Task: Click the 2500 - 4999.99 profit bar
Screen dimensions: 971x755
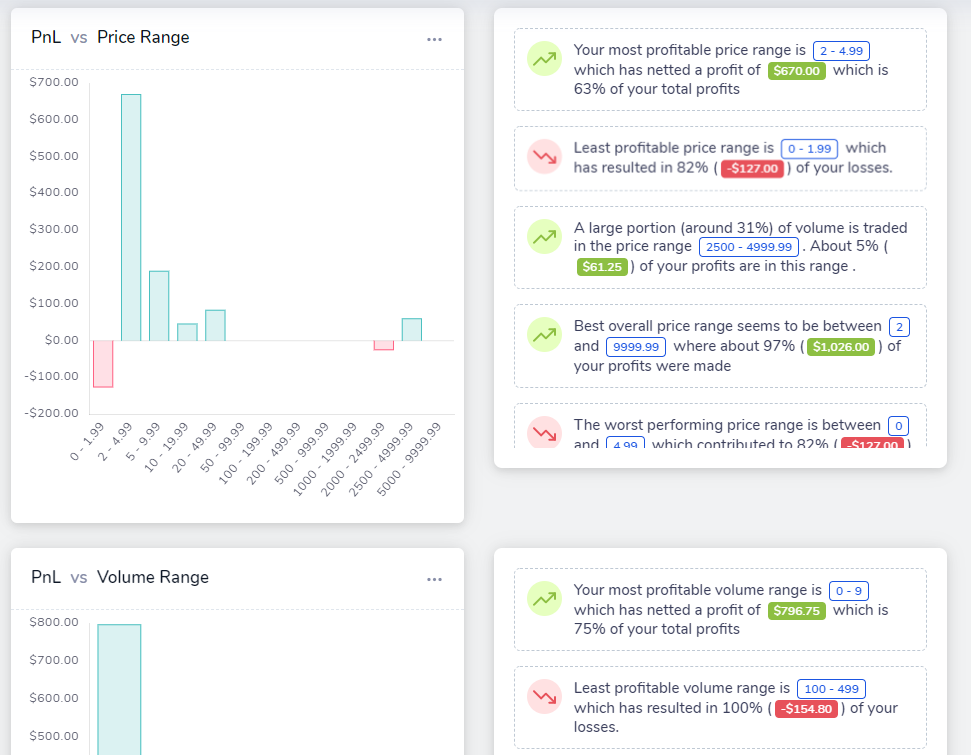Action: point(412,329)
